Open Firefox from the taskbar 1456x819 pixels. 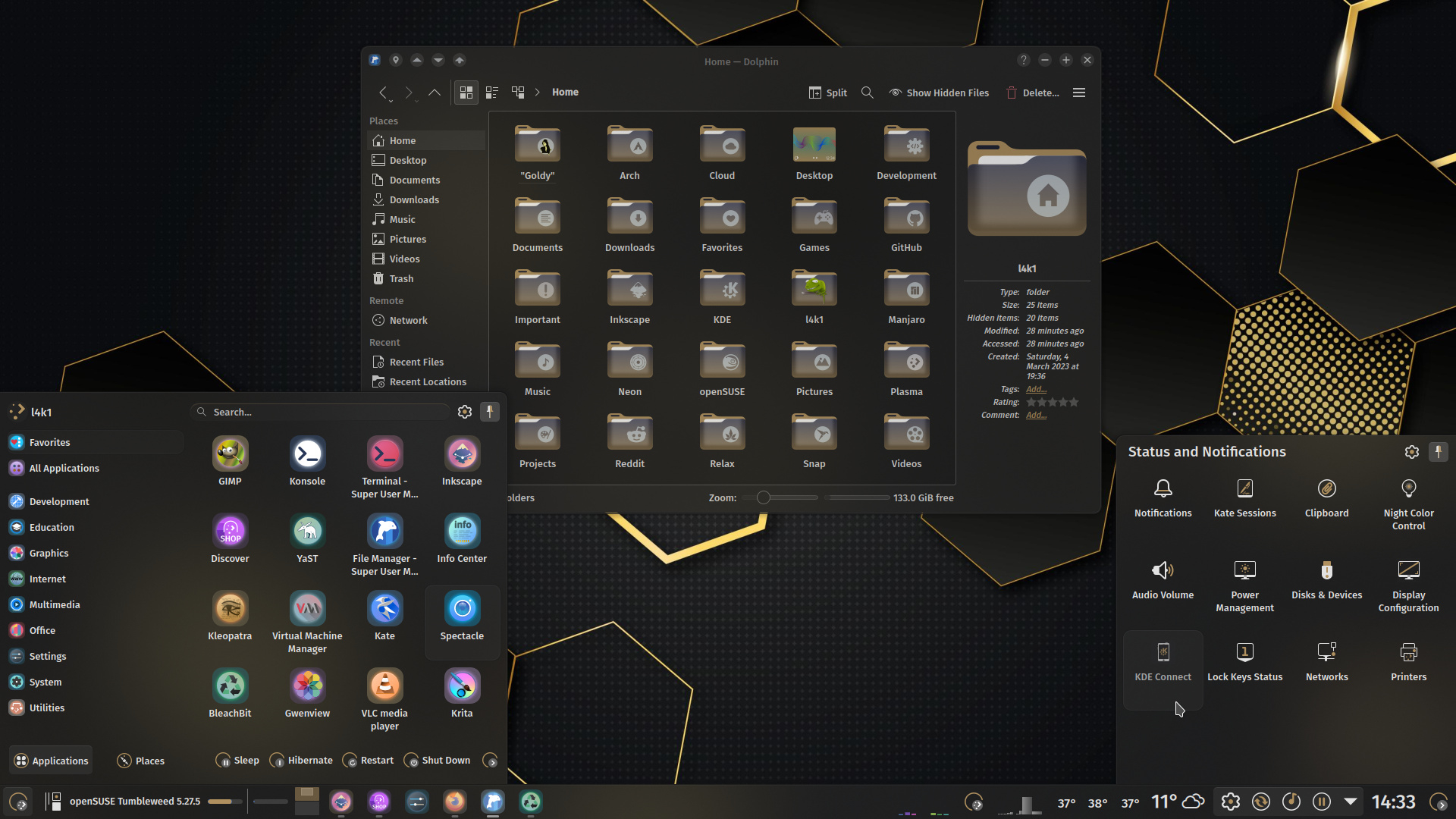455,802
